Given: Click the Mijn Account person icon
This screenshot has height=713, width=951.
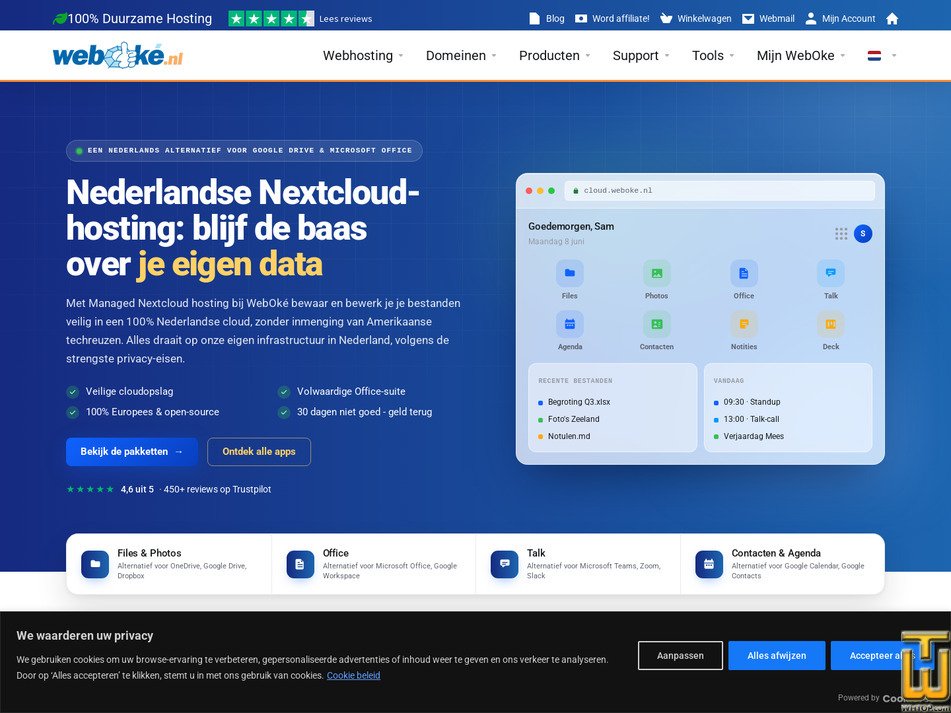Looking at the screenshot, I should click(x=811, y=19).
